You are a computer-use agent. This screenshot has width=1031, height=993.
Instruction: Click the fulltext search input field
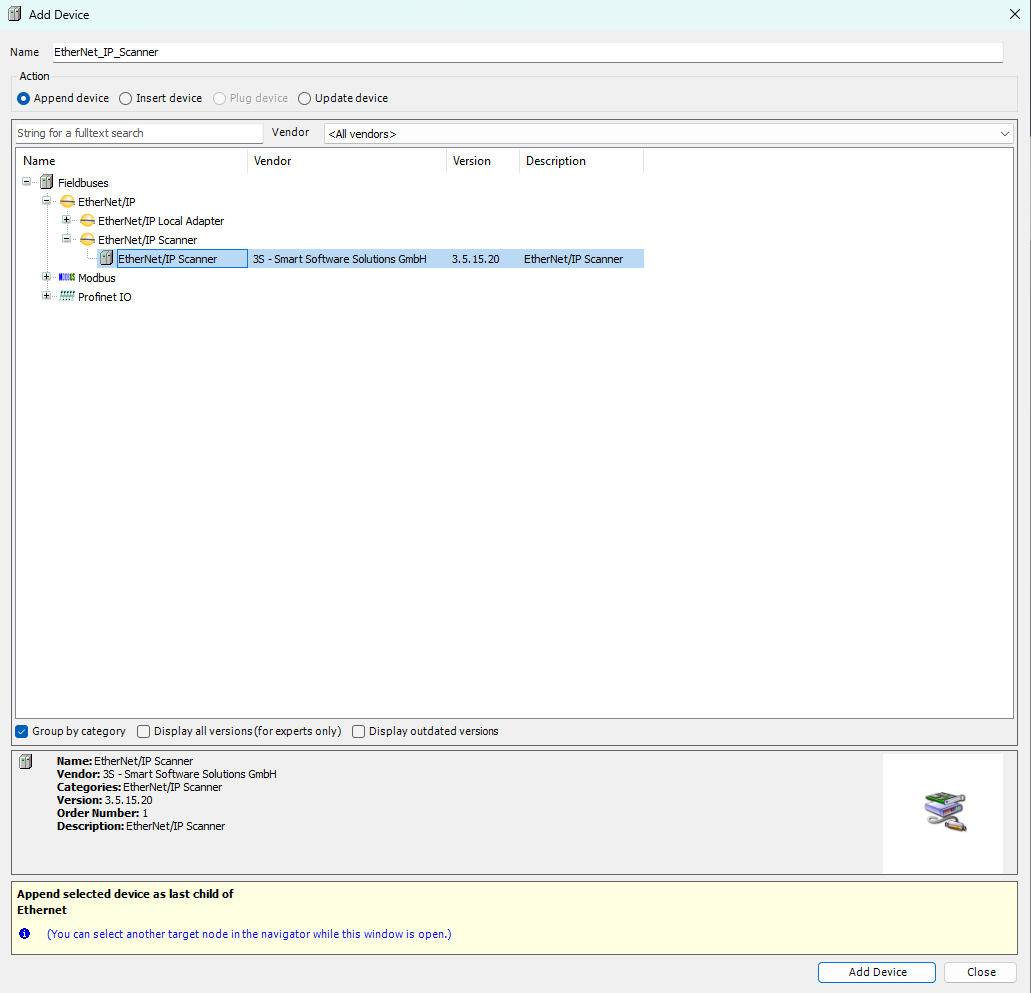tap(137, 132)
